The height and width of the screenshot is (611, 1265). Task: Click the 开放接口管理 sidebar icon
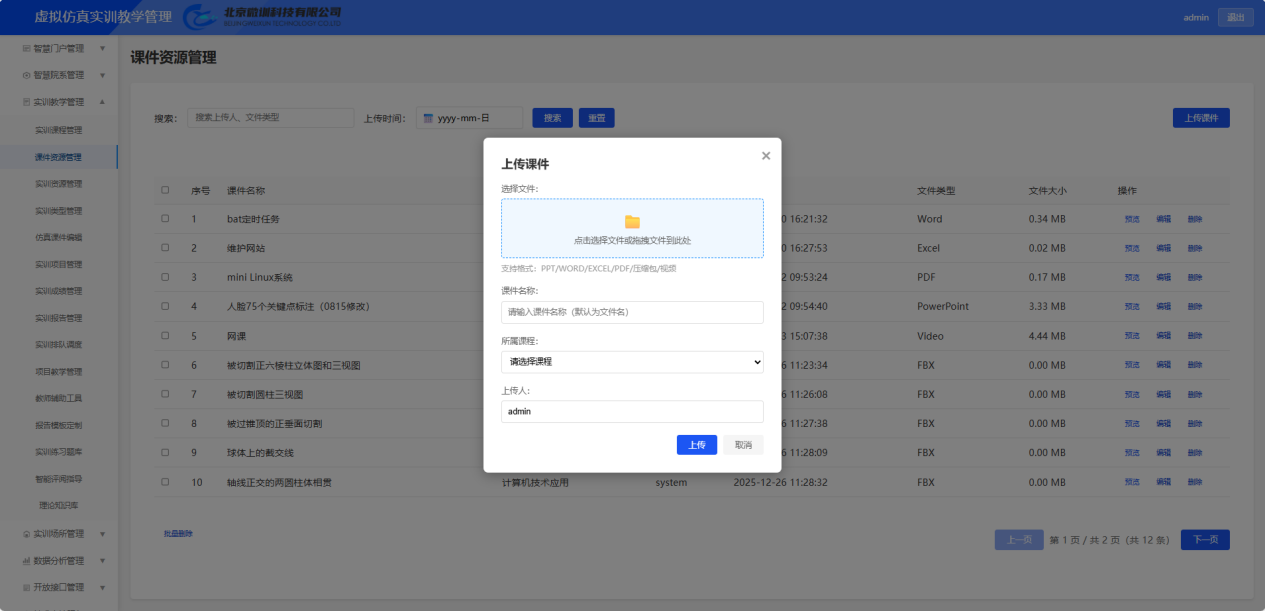click(27, 588)
